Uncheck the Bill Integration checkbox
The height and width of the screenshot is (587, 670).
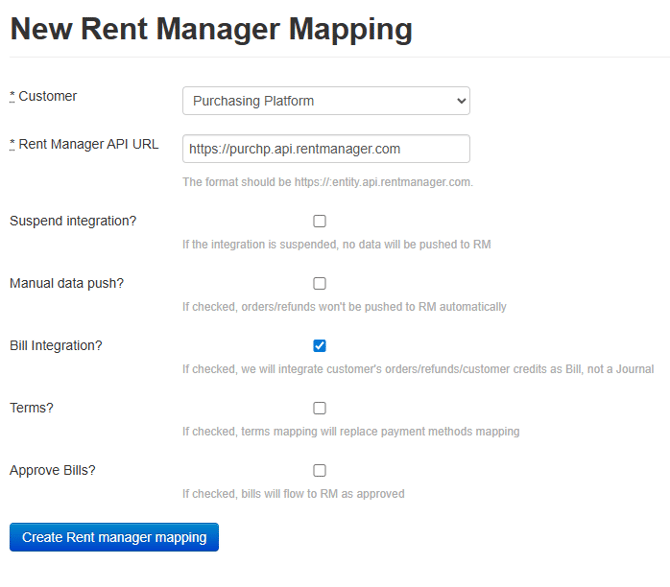320,346
